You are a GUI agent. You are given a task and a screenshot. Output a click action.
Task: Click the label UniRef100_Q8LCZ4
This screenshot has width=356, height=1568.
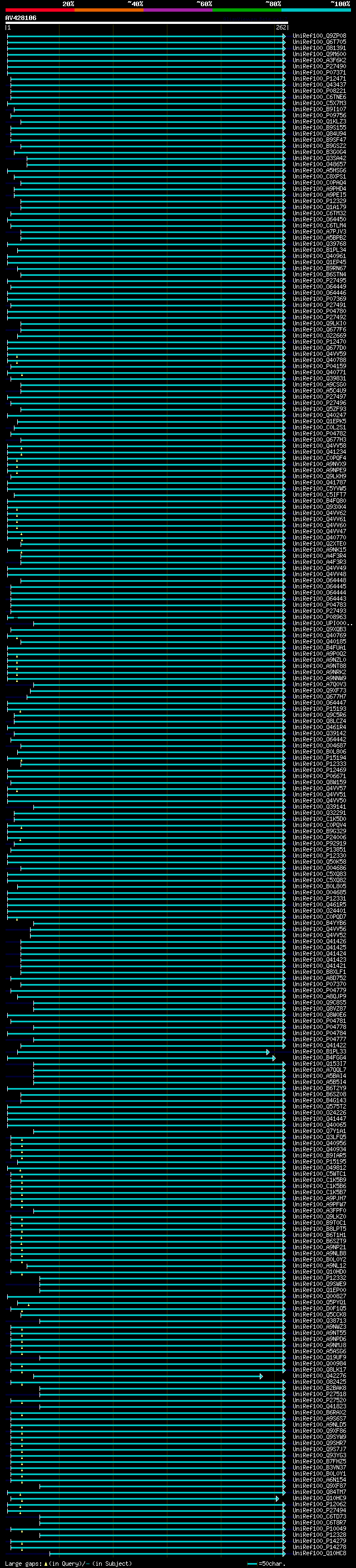(319, 721)
